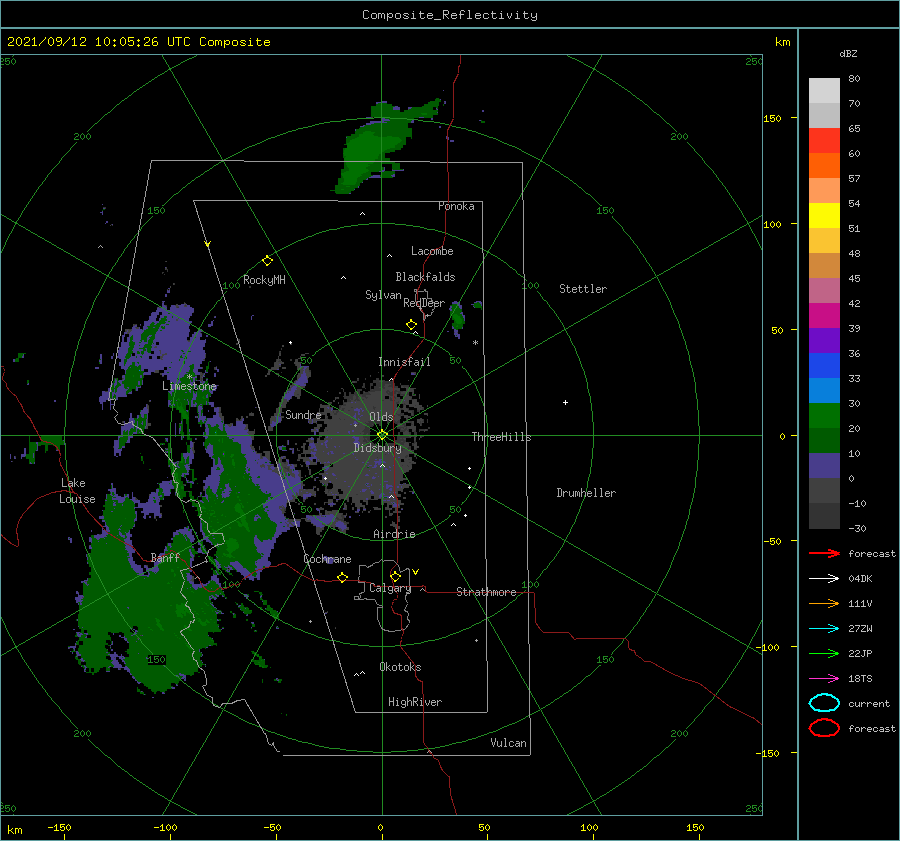Click the orange 111V arrow icon
This screenshot has width=900, height=841.
(x=824, y=603)
